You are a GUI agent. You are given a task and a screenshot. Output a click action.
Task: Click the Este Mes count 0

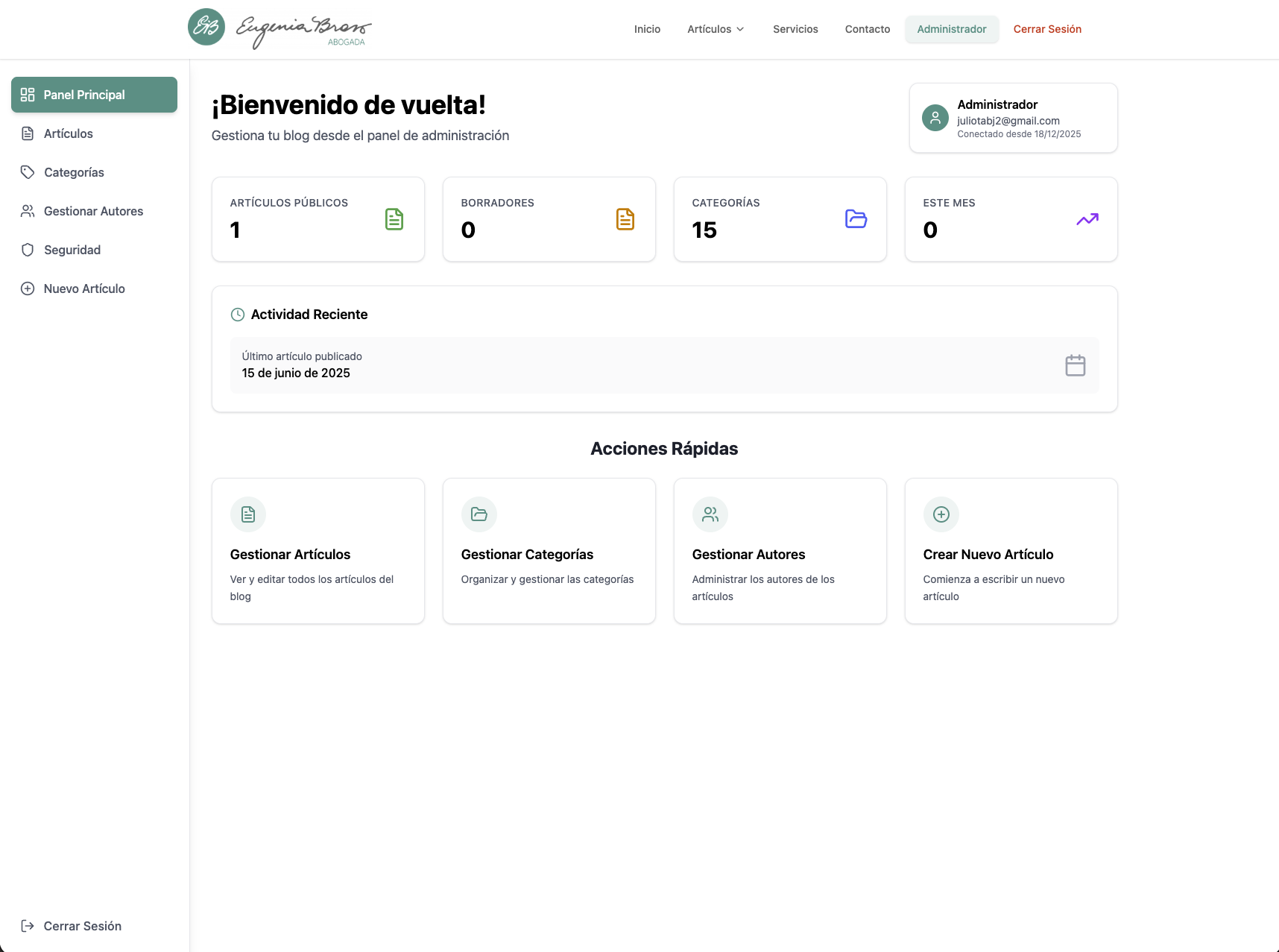click(x=930, y=230)
